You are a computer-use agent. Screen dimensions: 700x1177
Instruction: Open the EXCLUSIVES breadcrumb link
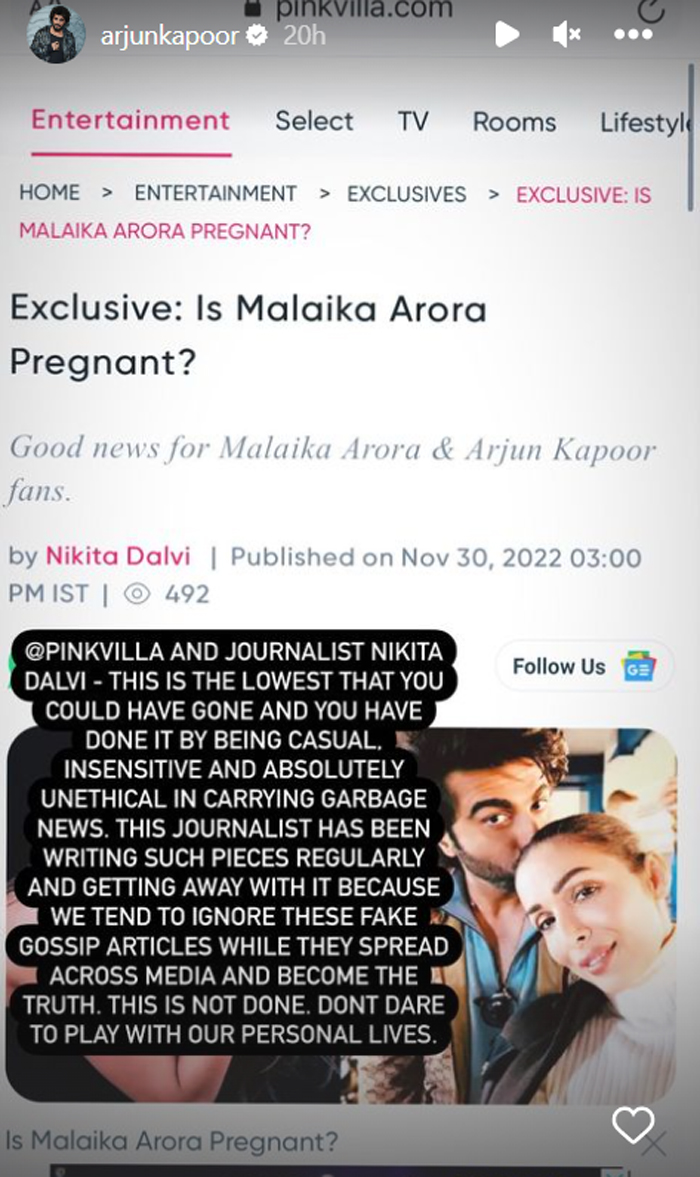[x=407, y=194]
